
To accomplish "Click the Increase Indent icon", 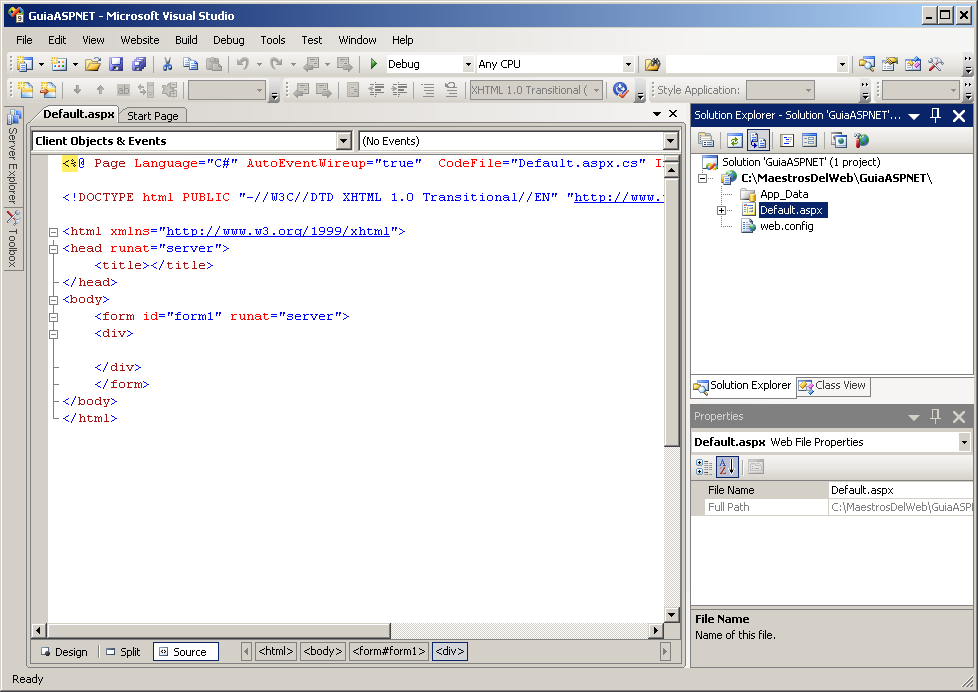I will 399,90.
